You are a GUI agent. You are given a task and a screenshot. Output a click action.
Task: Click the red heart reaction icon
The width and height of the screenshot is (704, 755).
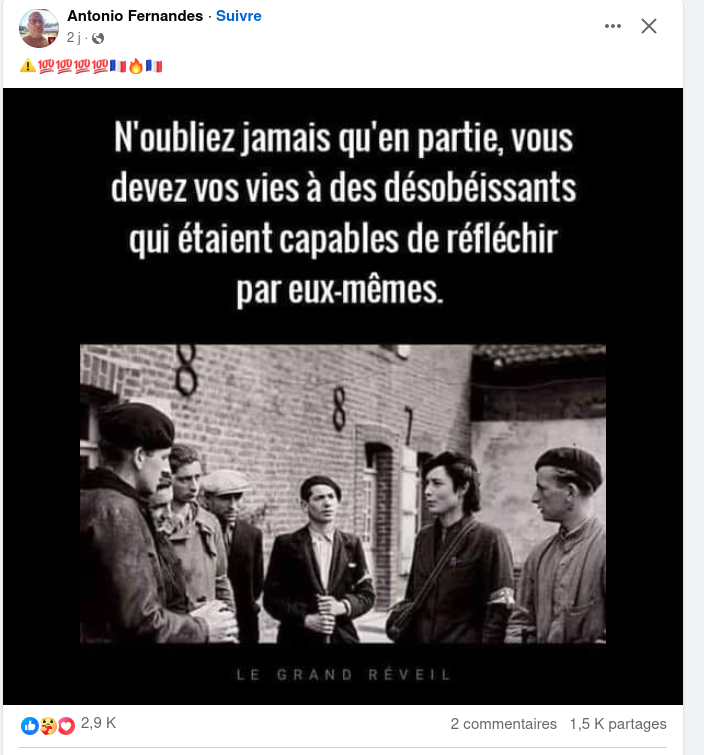click(66, 726)
